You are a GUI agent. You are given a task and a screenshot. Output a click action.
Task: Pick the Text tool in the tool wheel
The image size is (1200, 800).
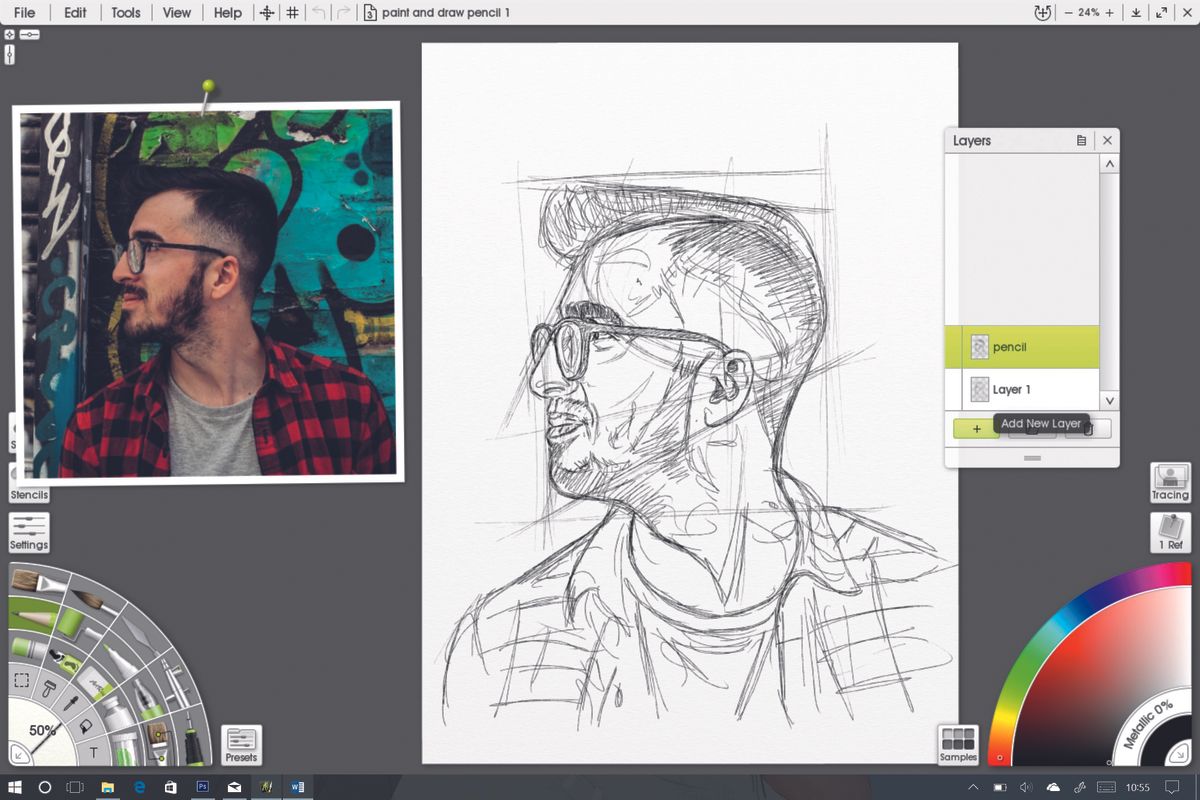click(x=93, y=749)
